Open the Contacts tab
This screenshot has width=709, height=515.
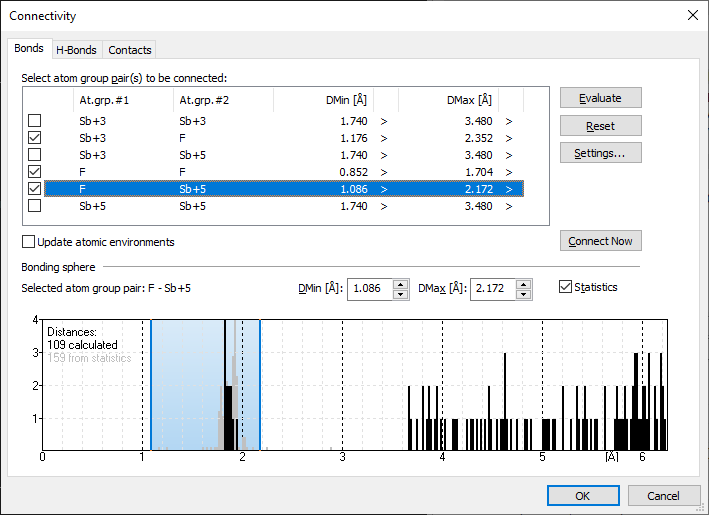coord(130,50)
